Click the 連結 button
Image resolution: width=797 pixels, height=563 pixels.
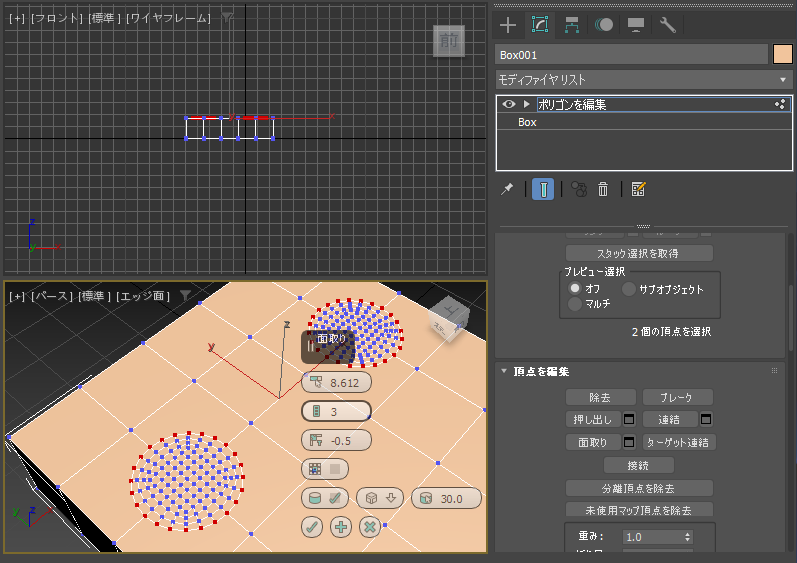click(x=670, y=419)
